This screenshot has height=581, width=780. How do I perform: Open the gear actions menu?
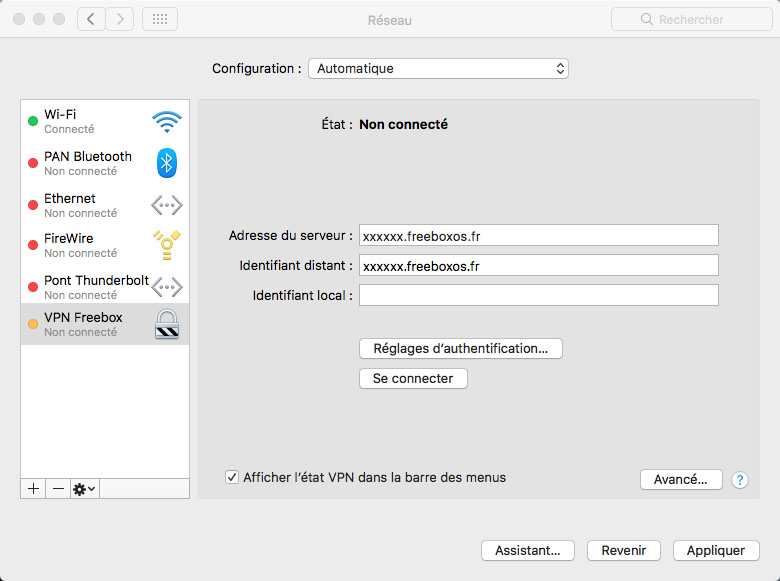pos(84,488)
